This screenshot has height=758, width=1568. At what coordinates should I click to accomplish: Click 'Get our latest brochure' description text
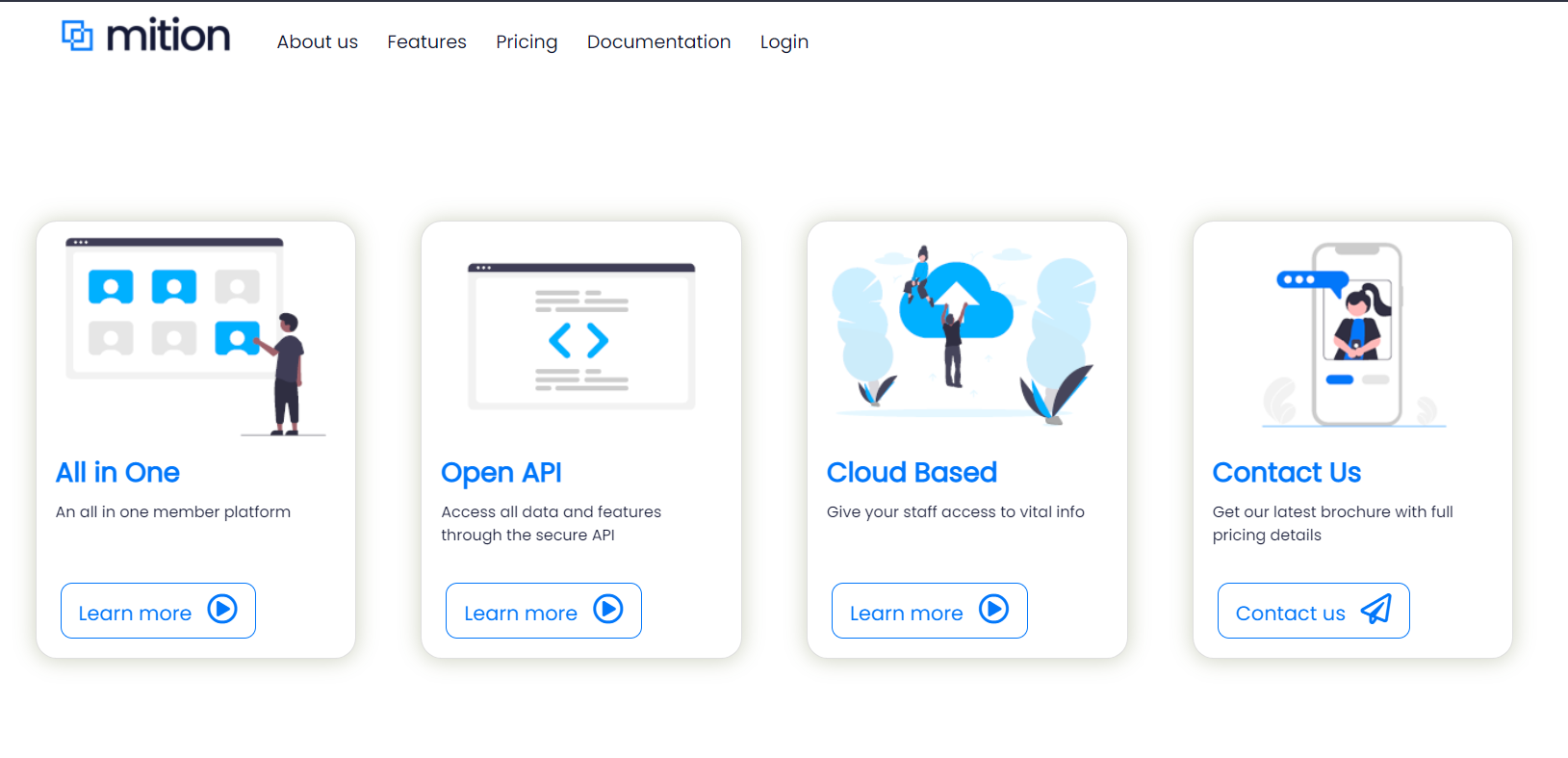click(1333, 524)
